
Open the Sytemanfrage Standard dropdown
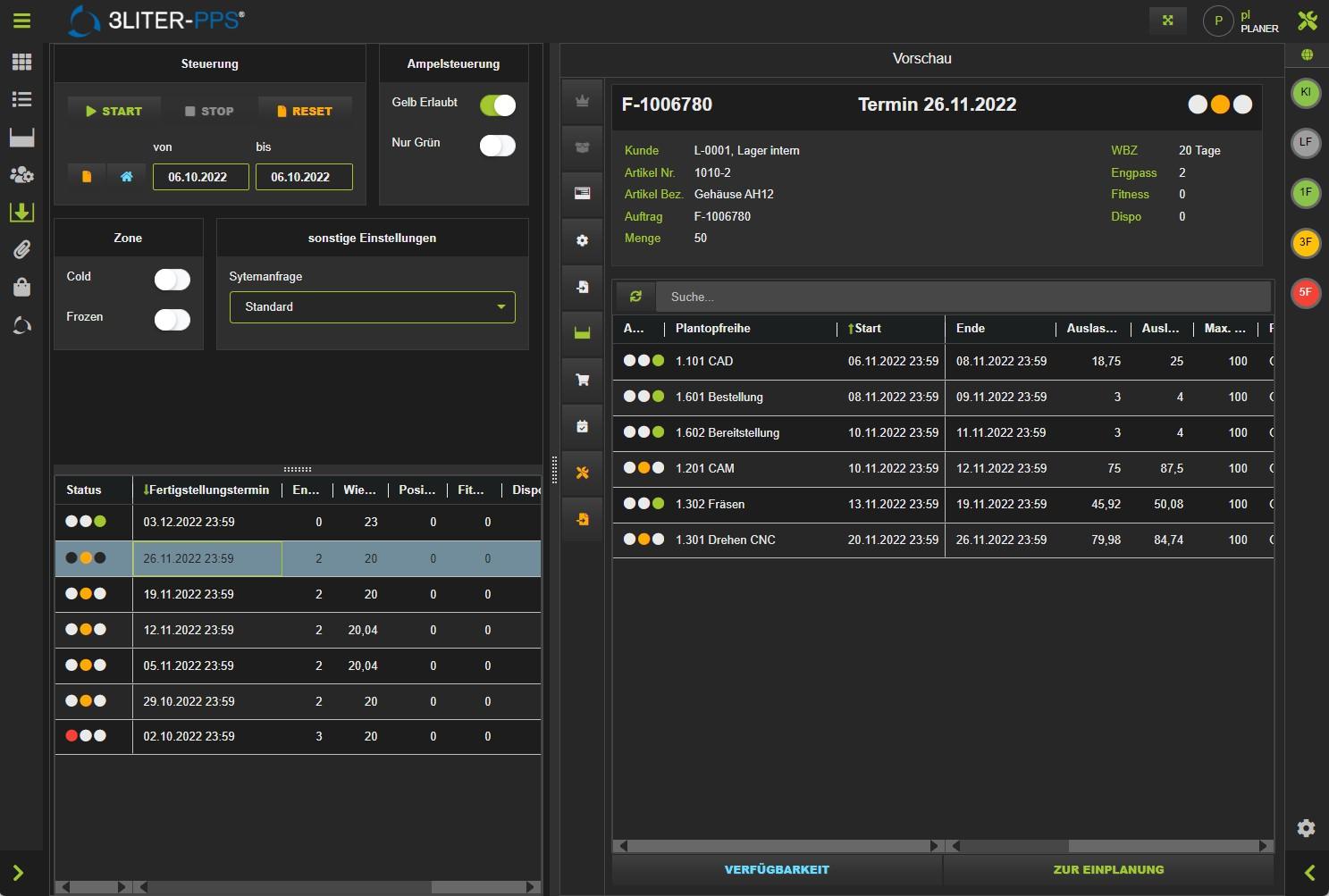point(373,307)
